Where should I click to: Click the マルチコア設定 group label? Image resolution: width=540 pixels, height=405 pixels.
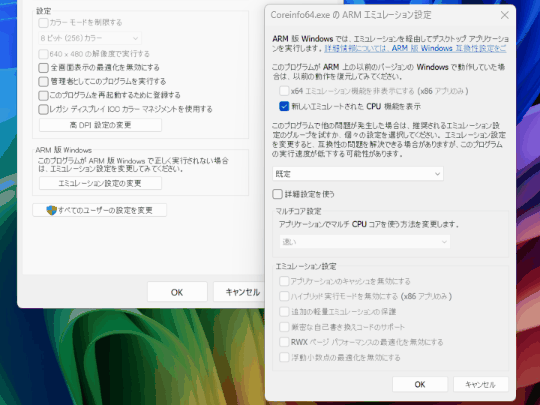pyautogui.click(x=298, y=211)
